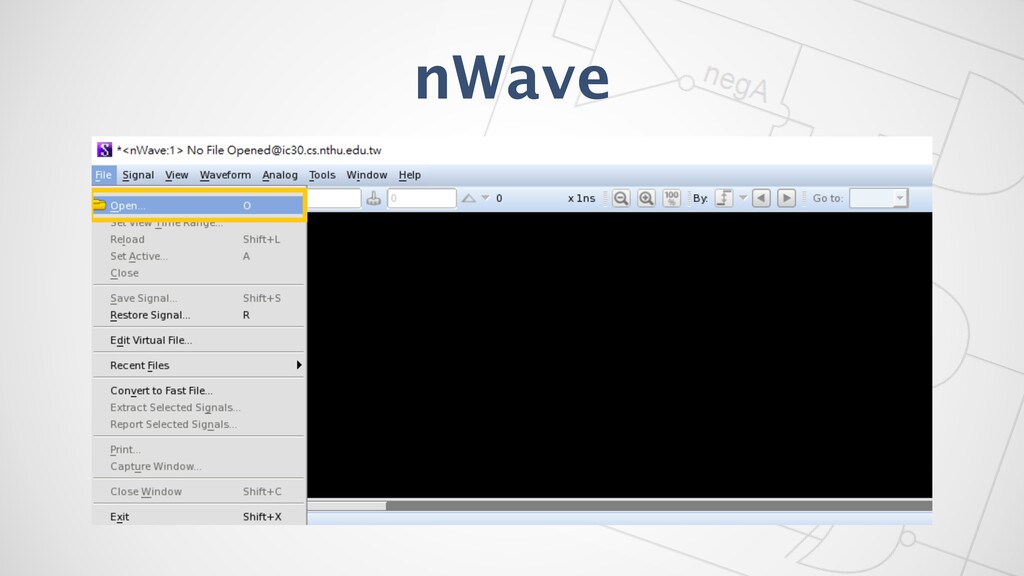Viewport: 1024px width, 576px height.
Task: Choose Exit from the File menu
Action: (x=199, y=517)
